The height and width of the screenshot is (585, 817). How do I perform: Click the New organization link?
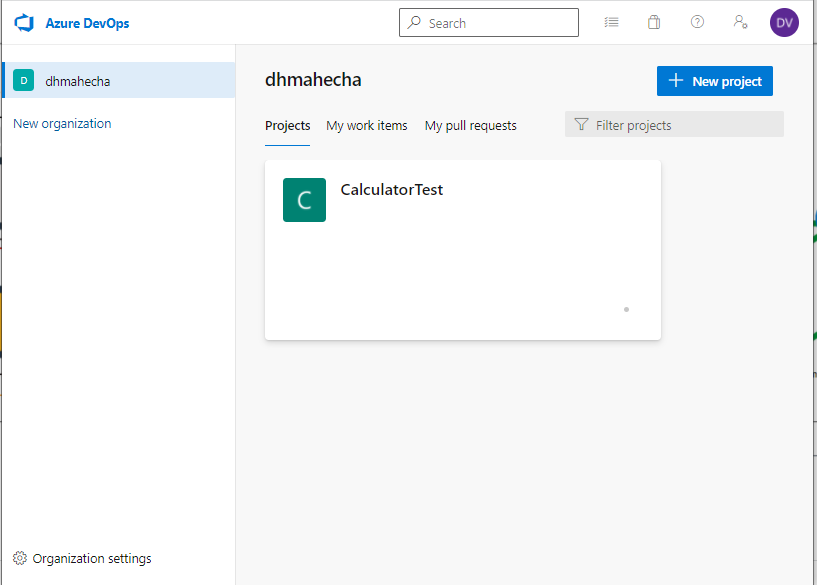(62, 123)
